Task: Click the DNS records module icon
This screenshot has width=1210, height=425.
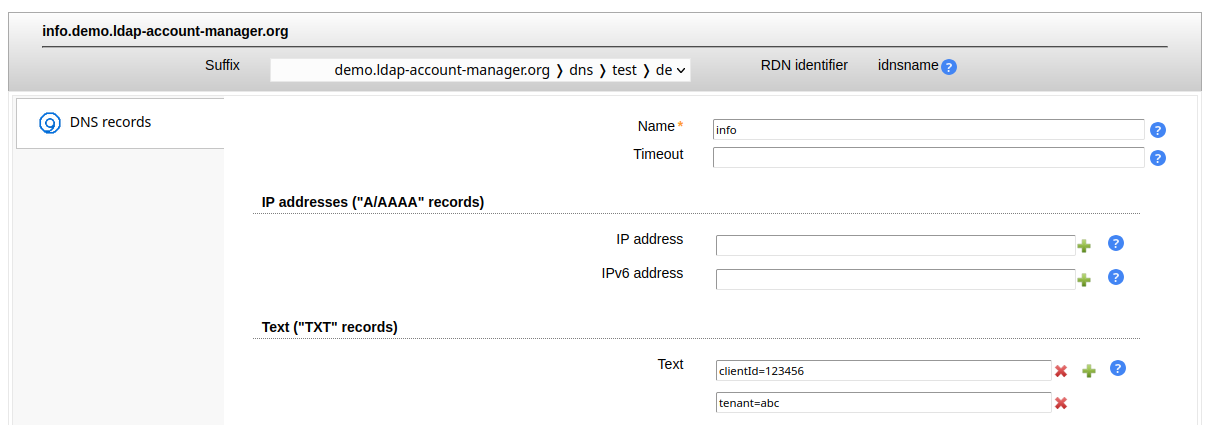Action: [x=50, y=123]
